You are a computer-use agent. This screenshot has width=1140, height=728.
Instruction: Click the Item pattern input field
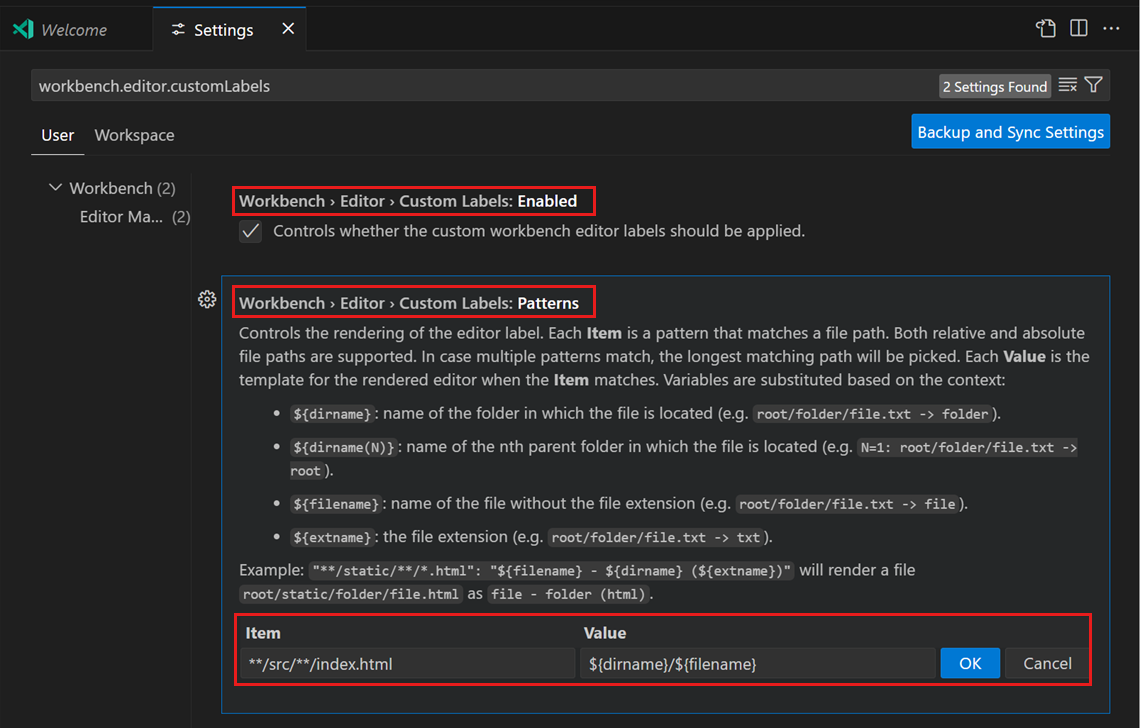click(406, 662)
